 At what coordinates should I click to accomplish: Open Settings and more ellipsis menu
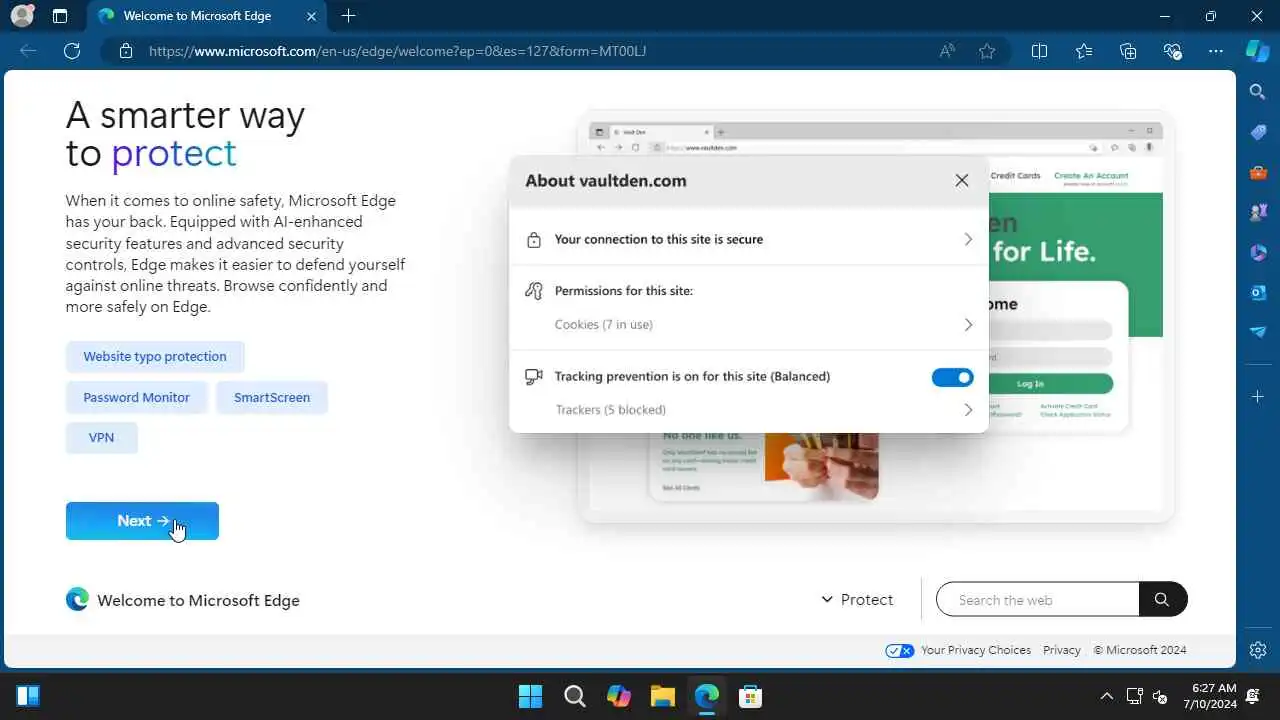[1216, 51]
